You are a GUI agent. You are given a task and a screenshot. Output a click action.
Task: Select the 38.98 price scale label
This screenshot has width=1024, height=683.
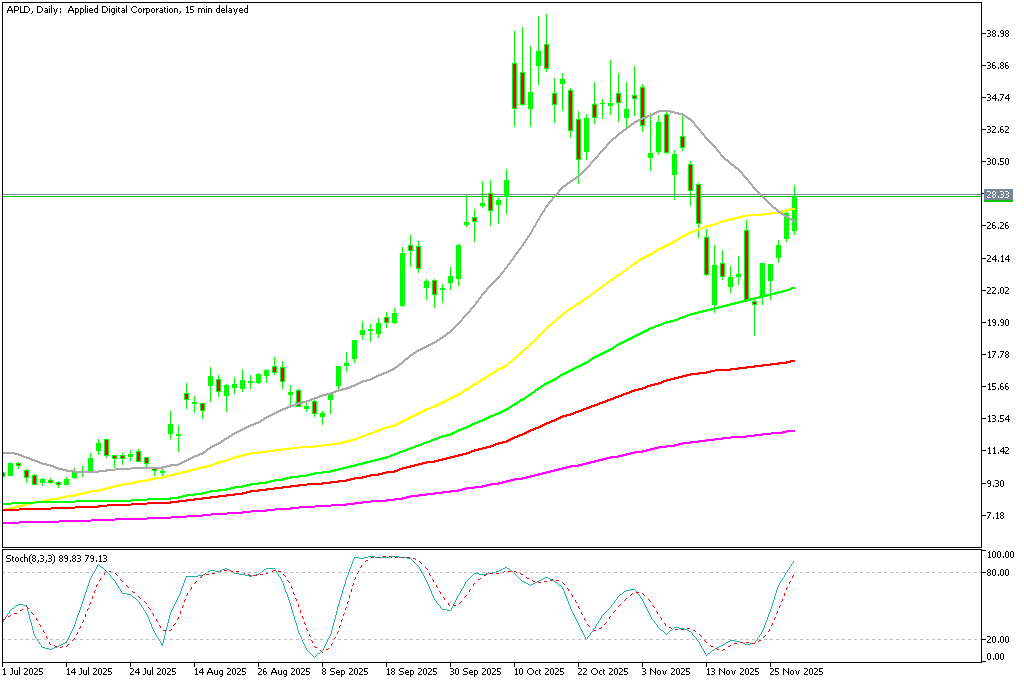pos(996,32)
